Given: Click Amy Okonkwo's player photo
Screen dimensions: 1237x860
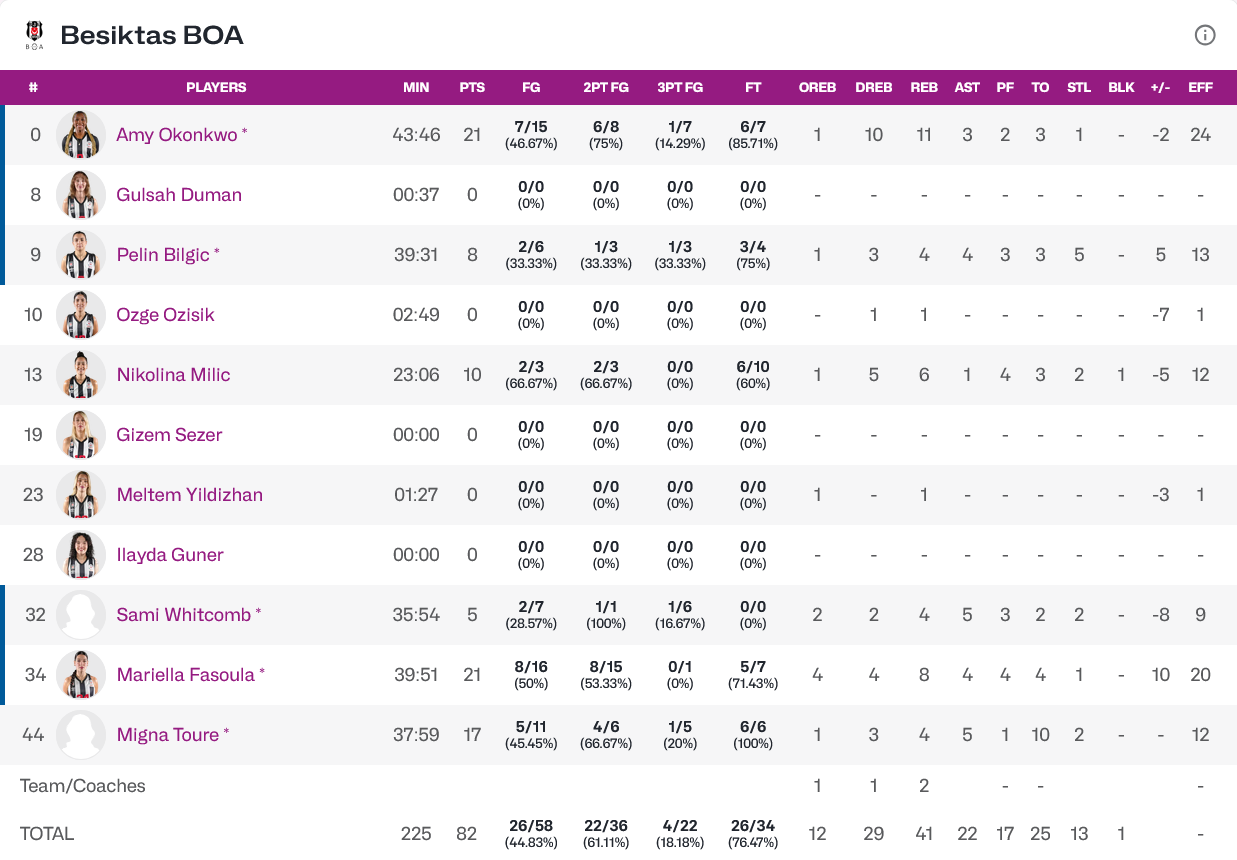Looking at the screenshot, I should [x=81, y=135].
